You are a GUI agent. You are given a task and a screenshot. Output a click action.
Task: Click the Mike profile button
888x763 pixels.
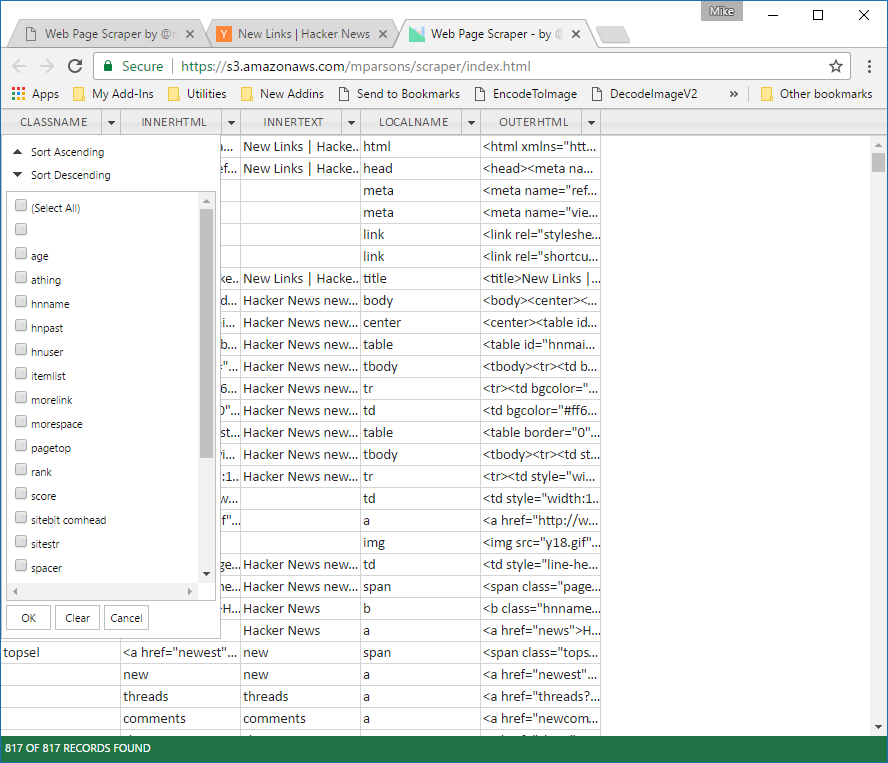[722, 11]
